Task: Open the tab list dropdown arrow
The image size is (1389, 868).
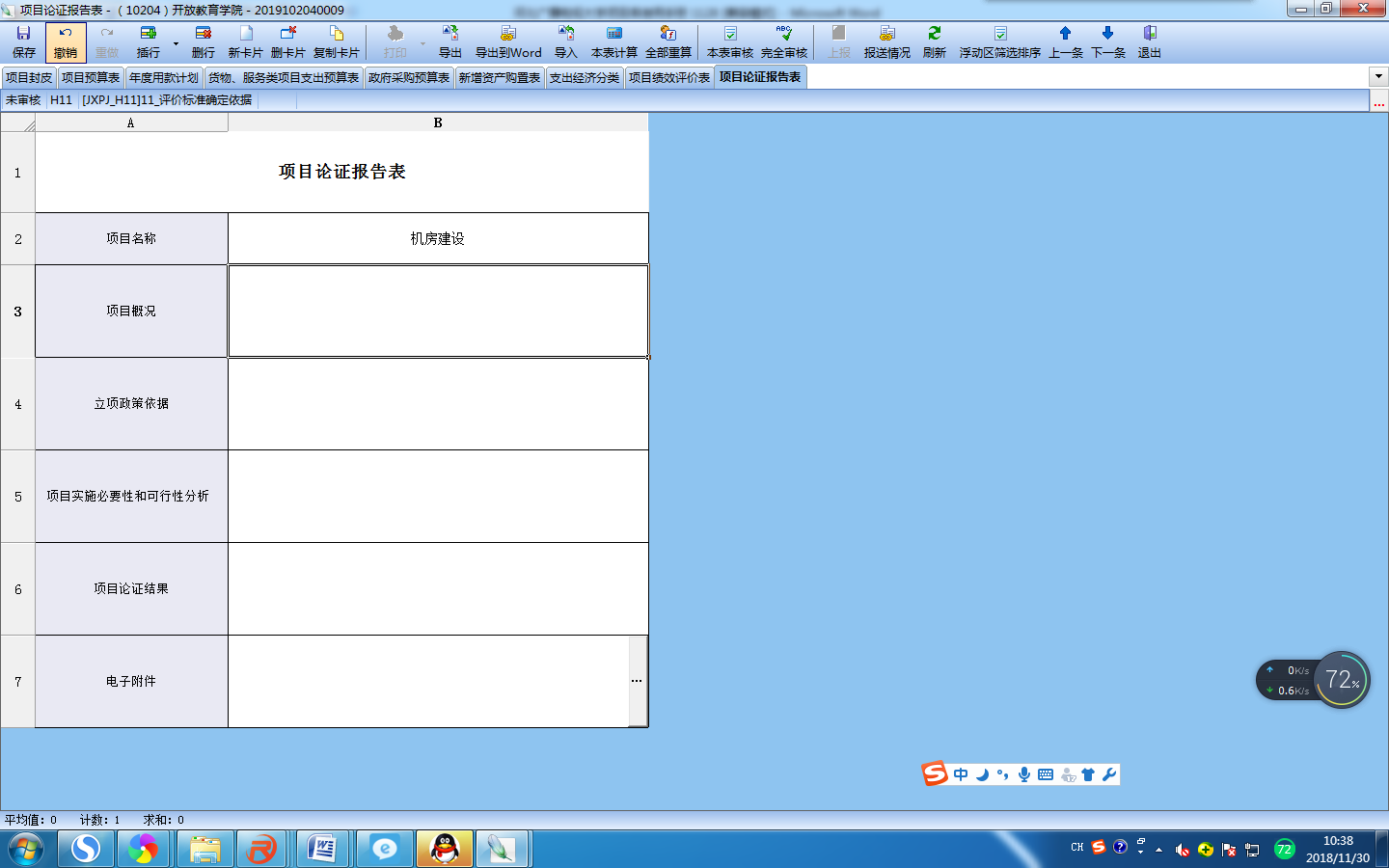Action: tap(1377, 76)
